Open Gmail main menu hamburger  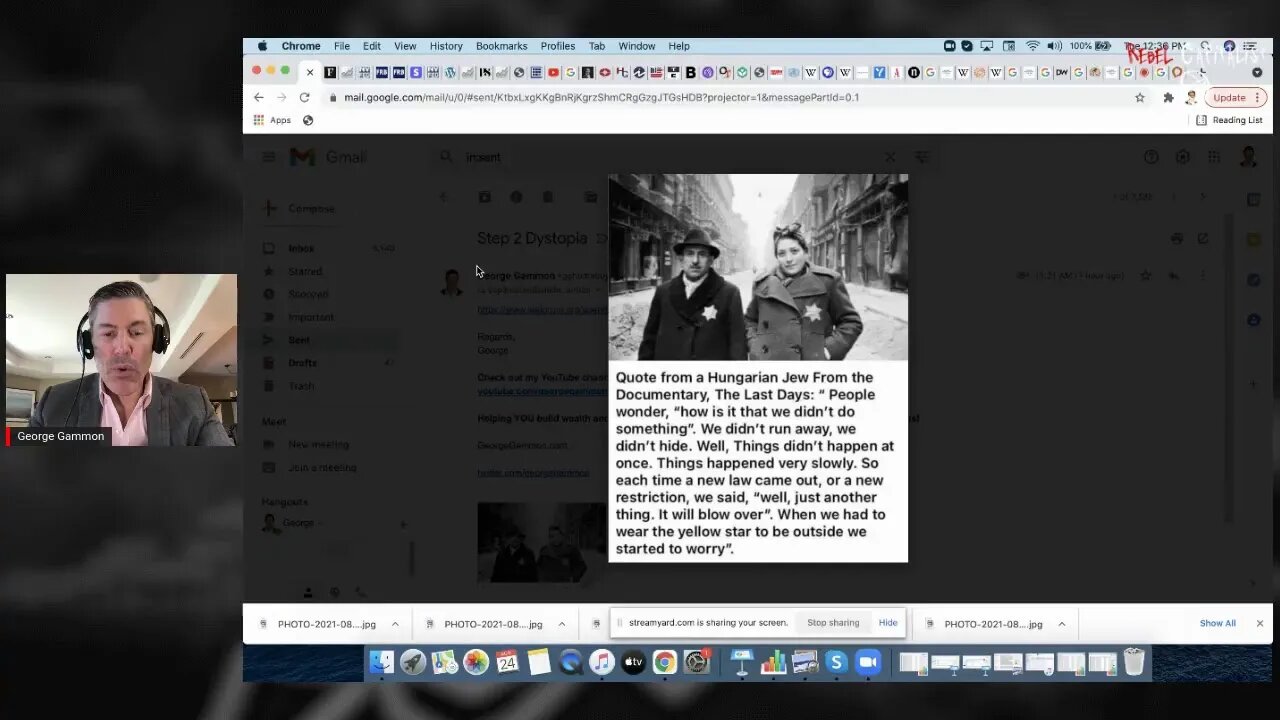coord(269,157)
